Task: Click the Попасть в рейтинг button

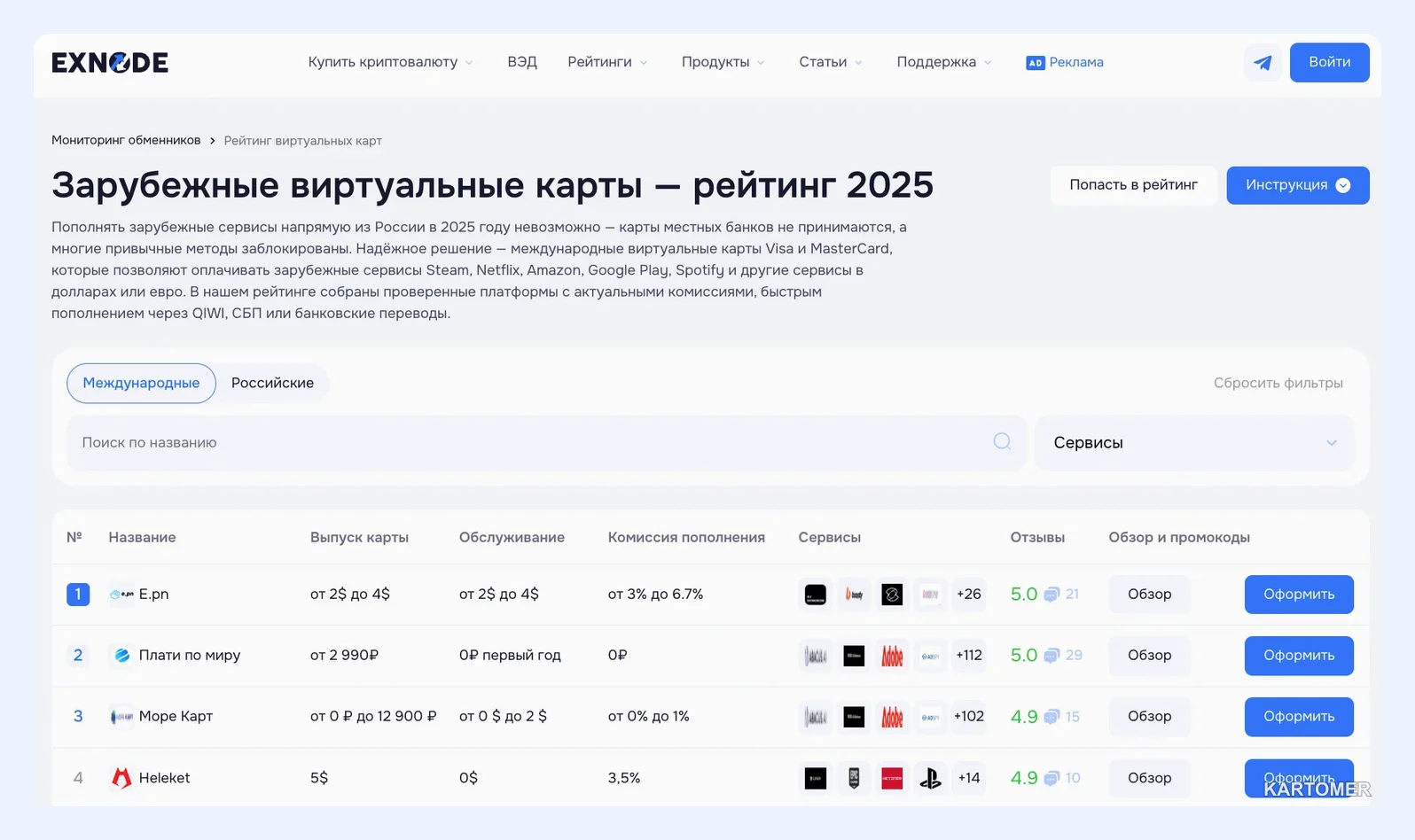Action: 1133,185
